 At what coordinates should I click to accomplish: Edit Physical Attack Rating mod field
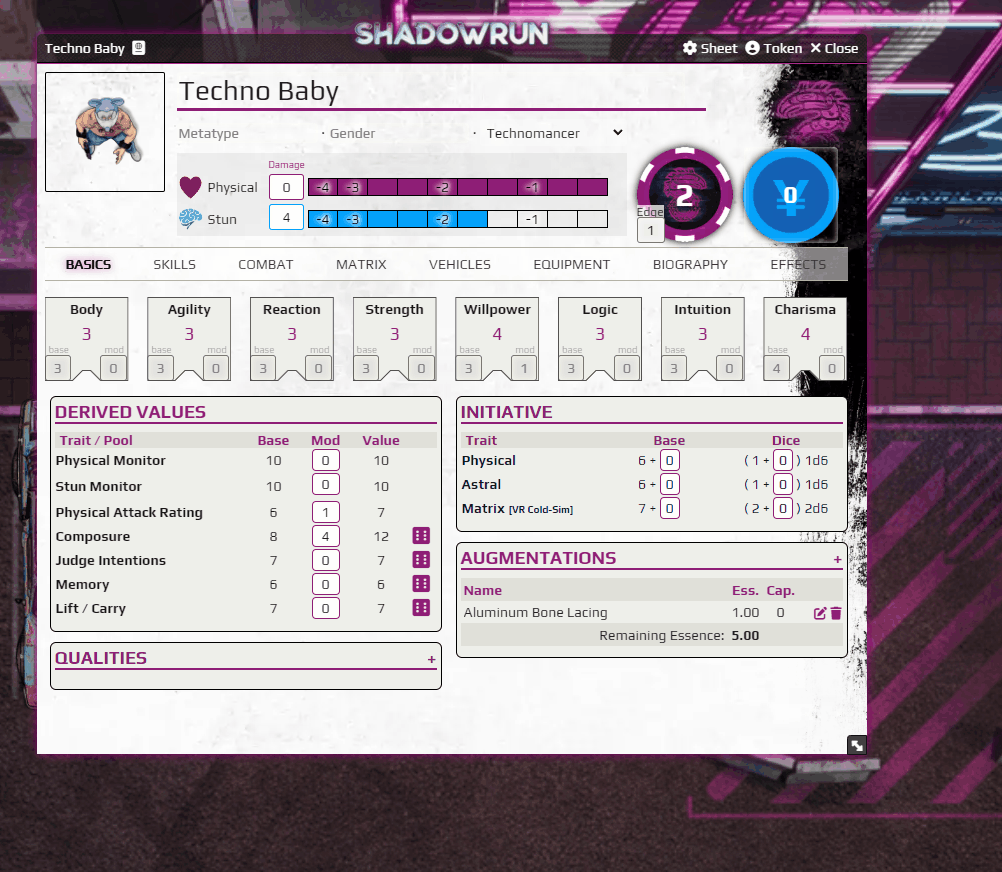point(325,512)
